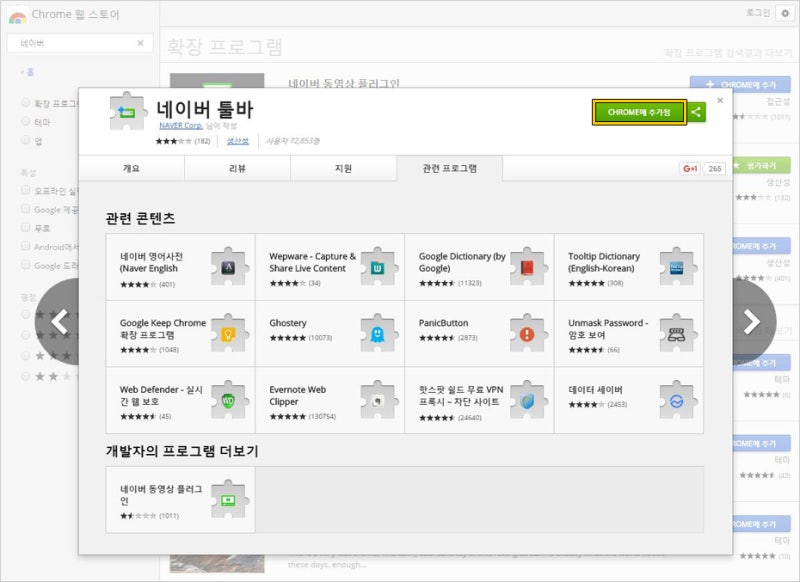The height and width of the screenshot is (582, 800).
Task: Click the Unmask Password extension icon
Action: pos(677,334)
